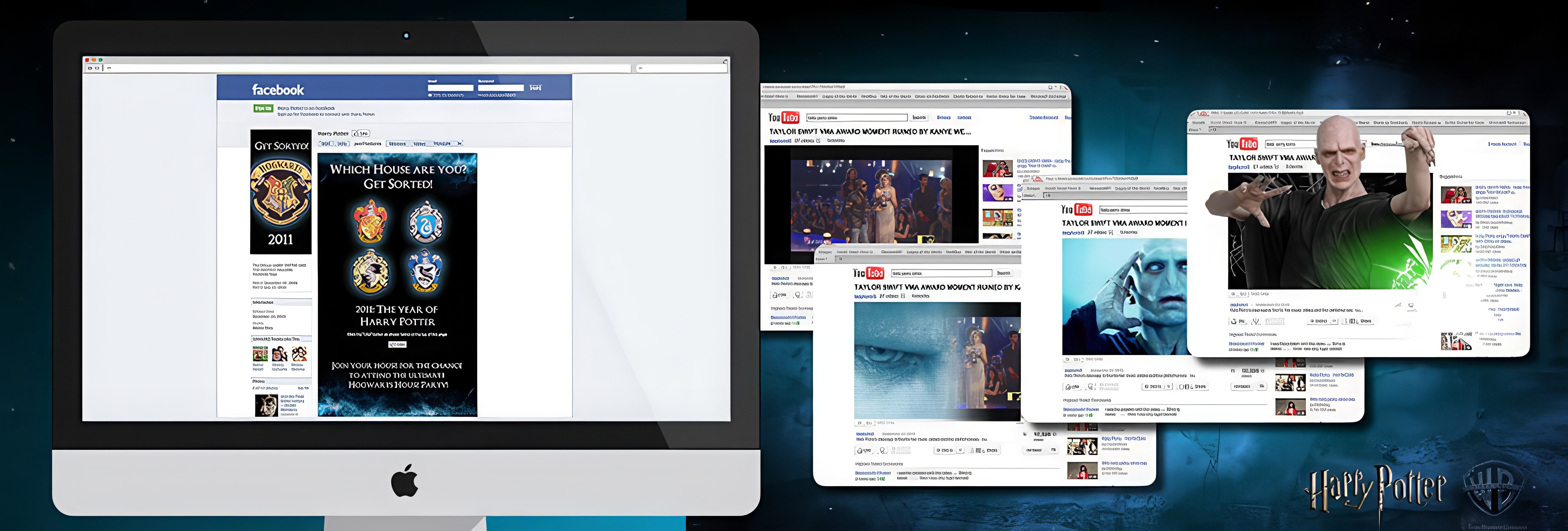Viewport: 1568px width, 531px height.
Task: Select the Slytherin house crest
Action: 426,223
